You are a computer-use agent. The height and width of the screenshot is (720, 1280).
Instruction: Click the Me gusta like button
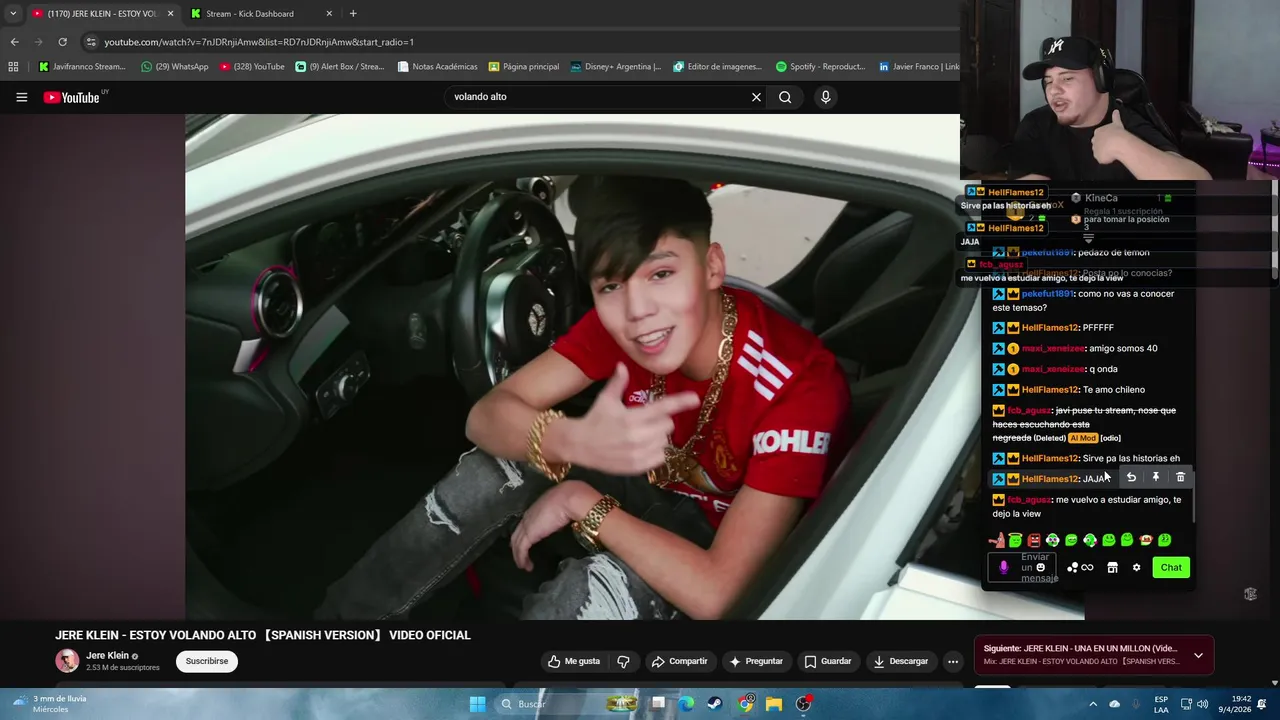coord(574,661)
